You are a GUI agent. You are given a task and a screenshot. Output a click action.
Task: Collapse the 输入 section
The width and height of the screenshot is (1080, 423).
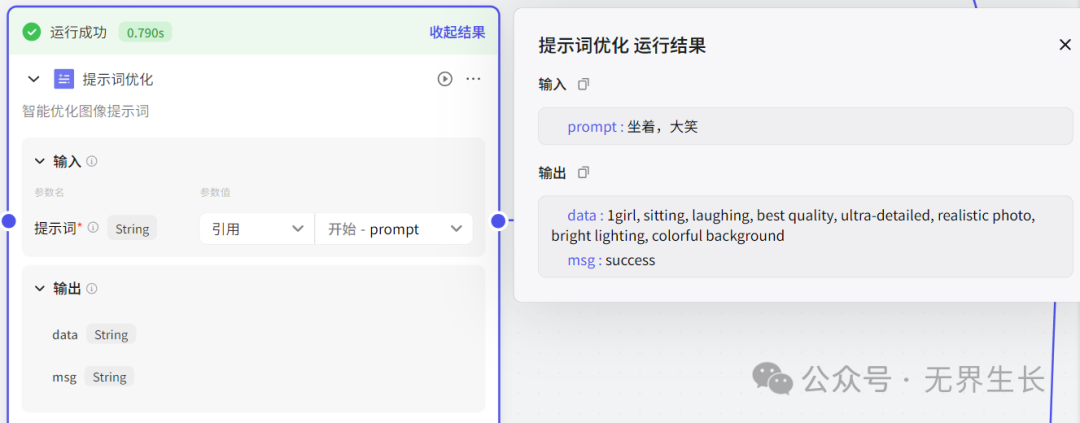point(39,162)
